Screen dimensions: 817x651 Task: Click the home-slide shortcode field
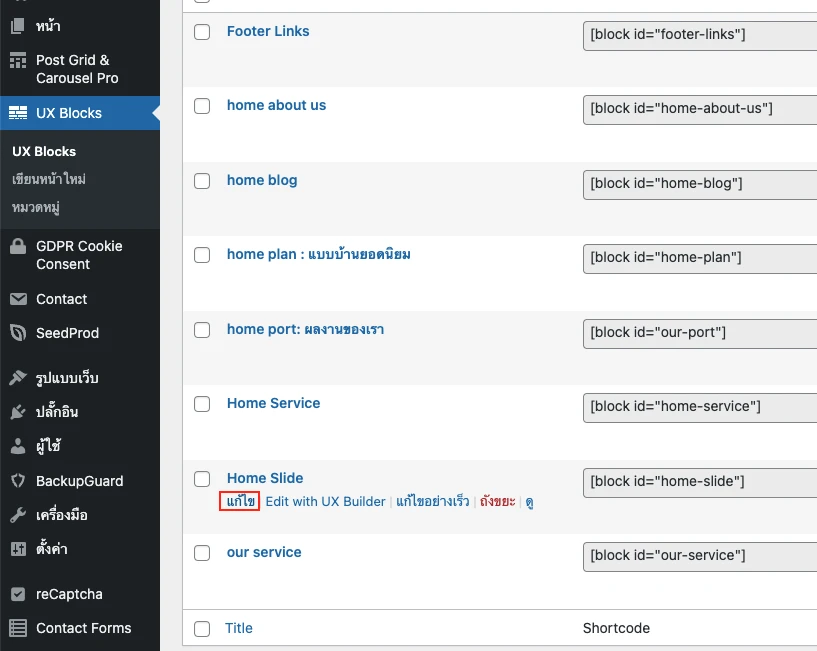click(699, 482)
